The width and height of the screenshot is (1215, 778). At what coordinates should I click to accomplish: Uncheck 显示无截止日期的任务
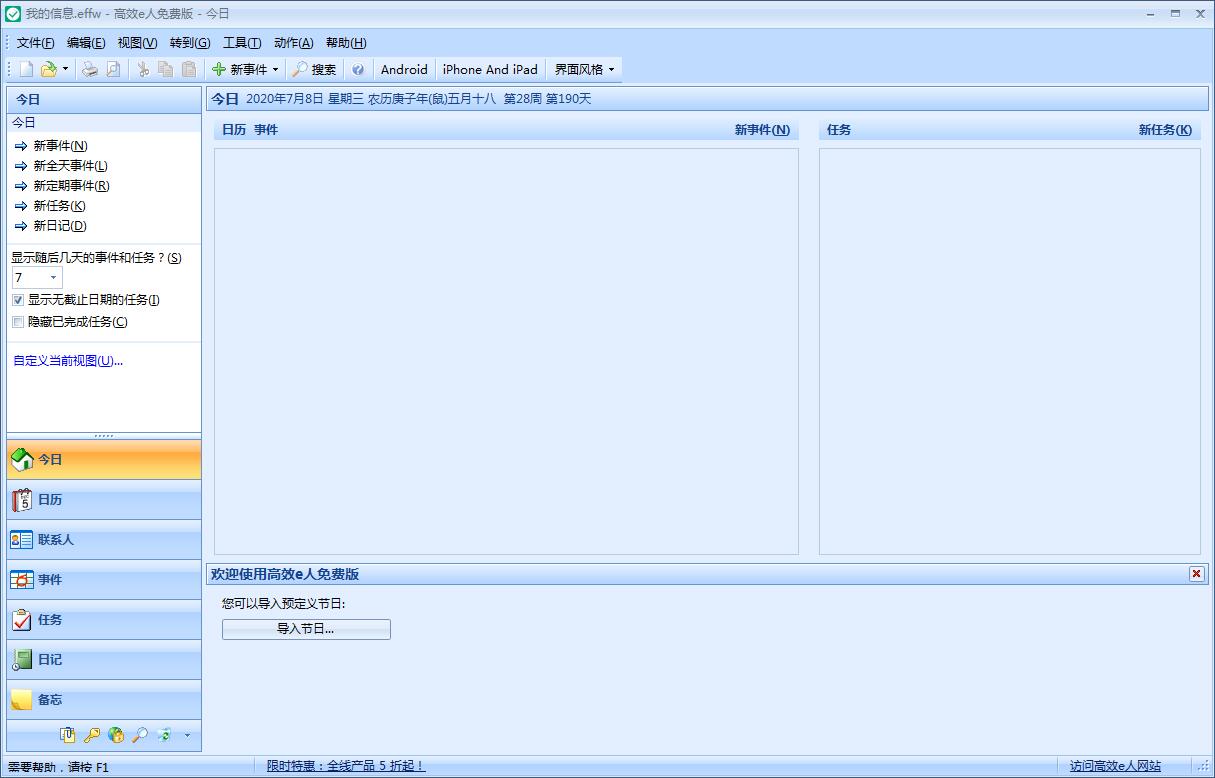click(x=17, y=300)
